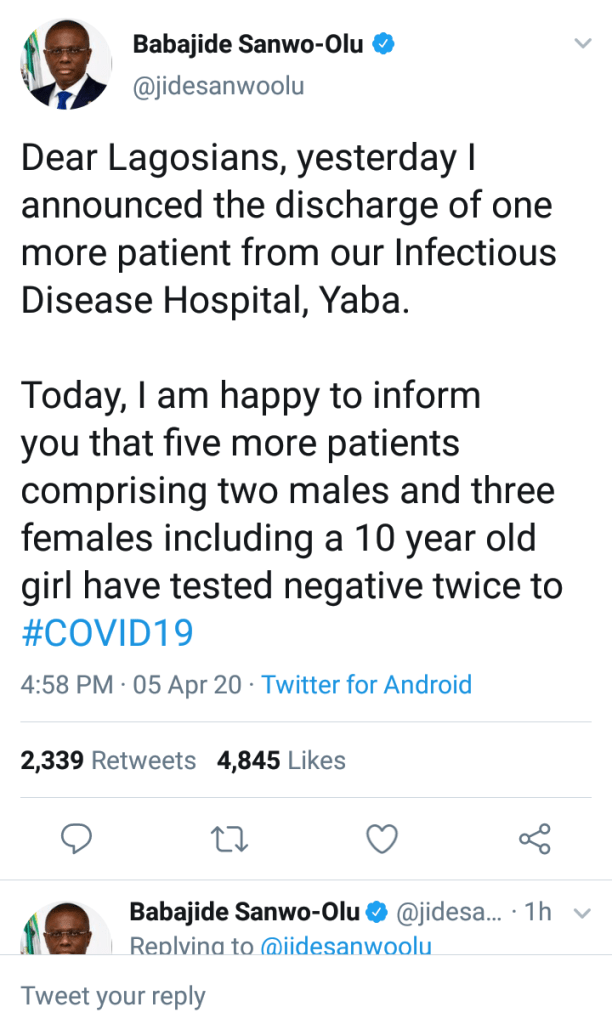Open the @jidesanwoolu handle under the name
Viewport: 612px width, 1024px height.
[x=218, y=86]
